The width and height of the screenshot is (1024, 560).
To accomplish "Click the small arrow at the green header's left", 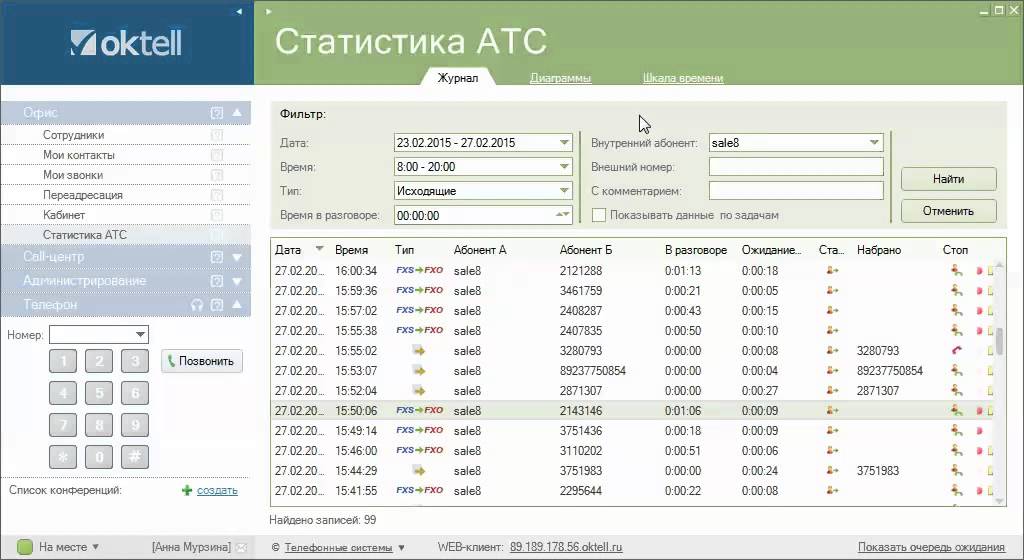I will pos(268,11).
